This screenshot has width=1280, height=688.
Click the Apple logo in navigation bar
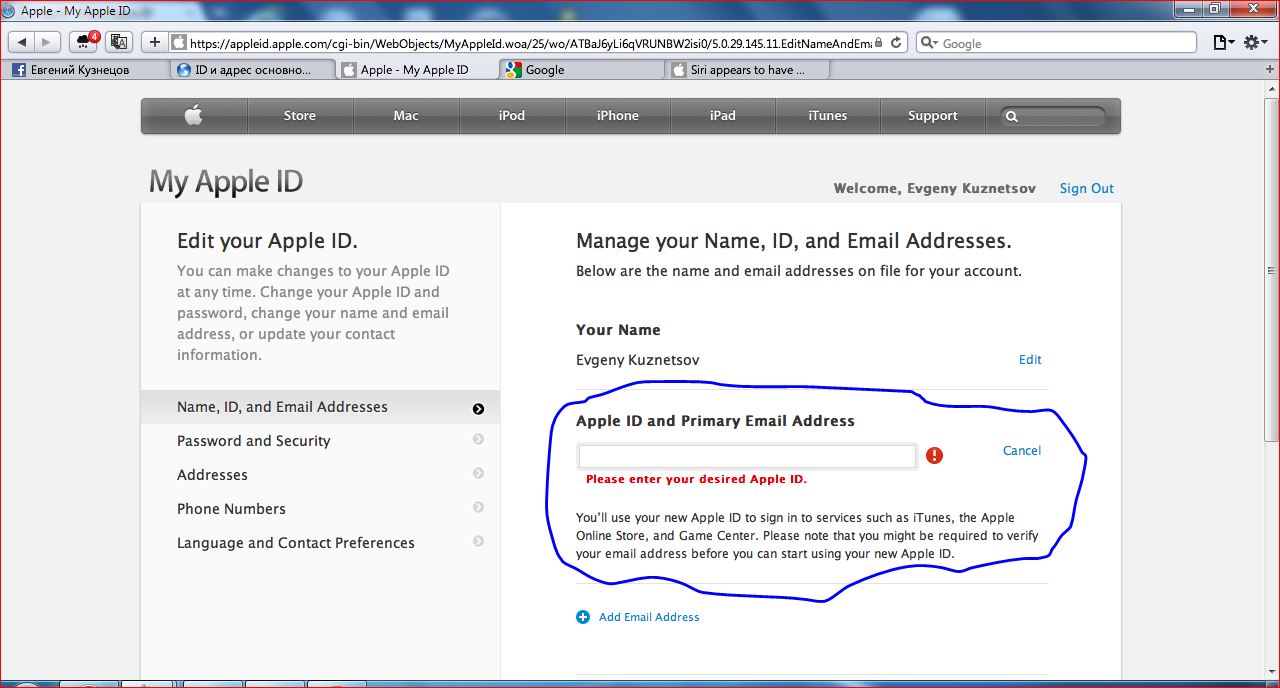(x=194, y=115)
